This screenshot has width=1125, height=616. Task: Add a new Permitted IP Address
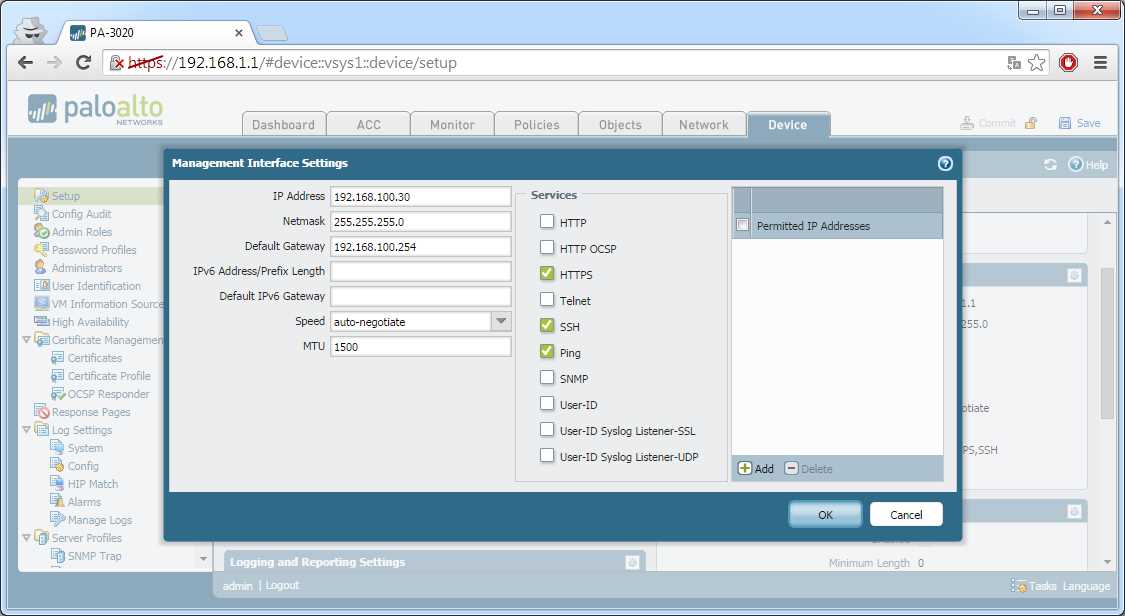(756, 468)
